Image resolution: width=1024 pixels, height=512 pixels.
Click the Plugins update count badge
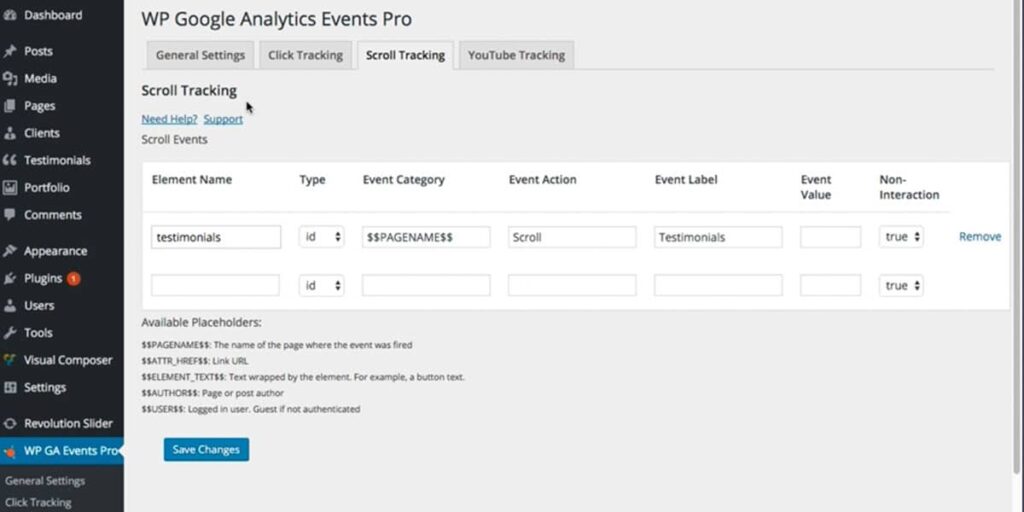pyautogui.click(x=74, y=279)
